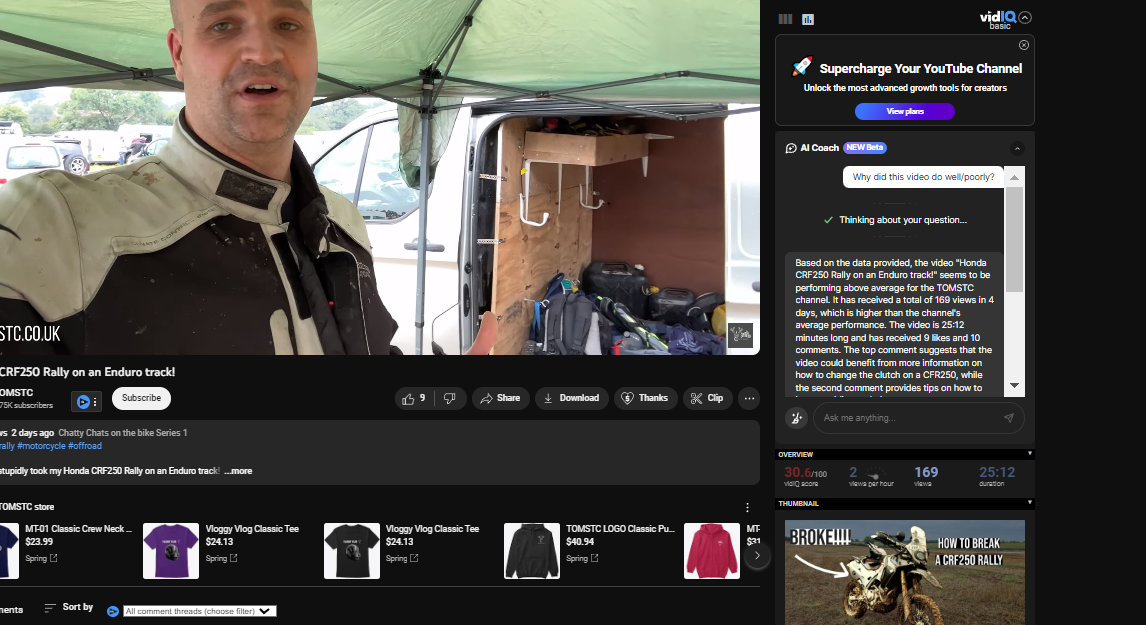This screenshot has height=625, width=1146.
Task: Open the vidIQ bar chart stats icon
Action: coord(808,19)
